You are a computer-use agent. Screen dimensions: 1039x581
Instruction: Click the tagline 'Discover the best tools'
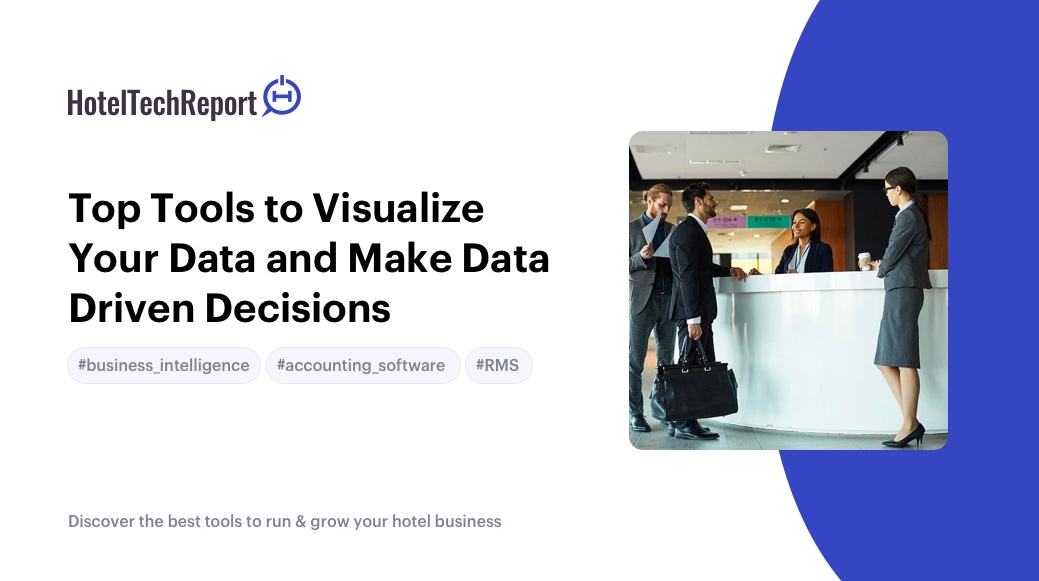[x=155, y=521]
